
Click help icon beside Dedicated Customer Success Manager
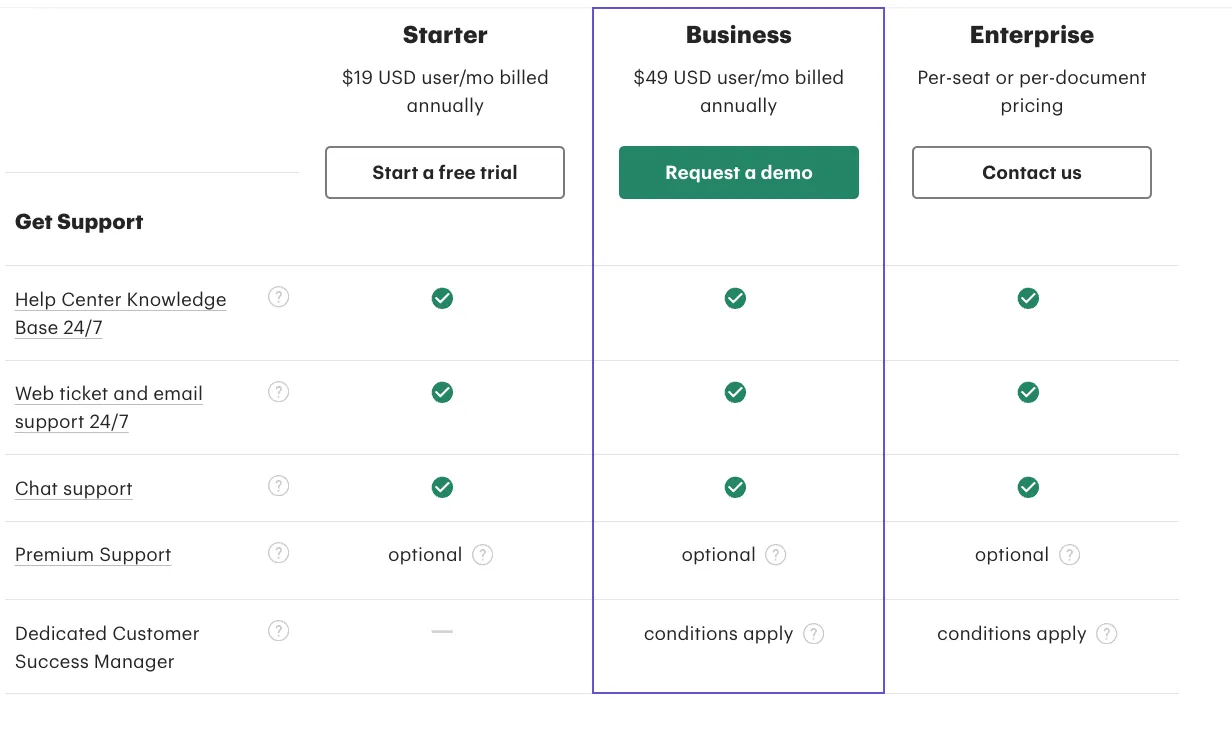279,631
